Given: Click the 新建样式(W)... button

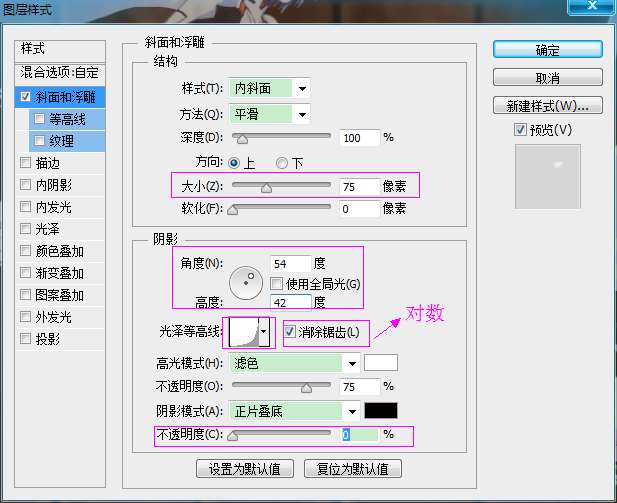Looking at the screenshot, I should point(547,105).
